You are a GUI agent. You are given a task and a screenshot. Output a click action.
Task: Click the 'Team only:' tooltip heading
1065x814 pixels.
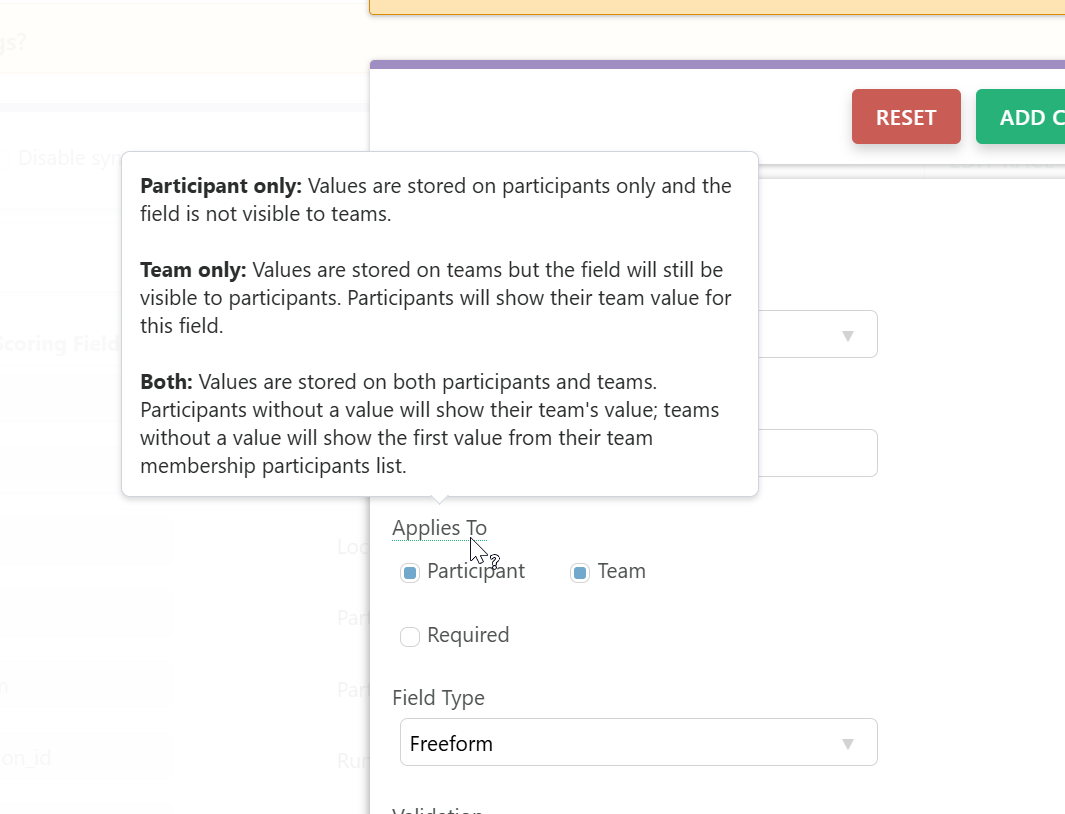pyautogui.click(x=193, y=270)
